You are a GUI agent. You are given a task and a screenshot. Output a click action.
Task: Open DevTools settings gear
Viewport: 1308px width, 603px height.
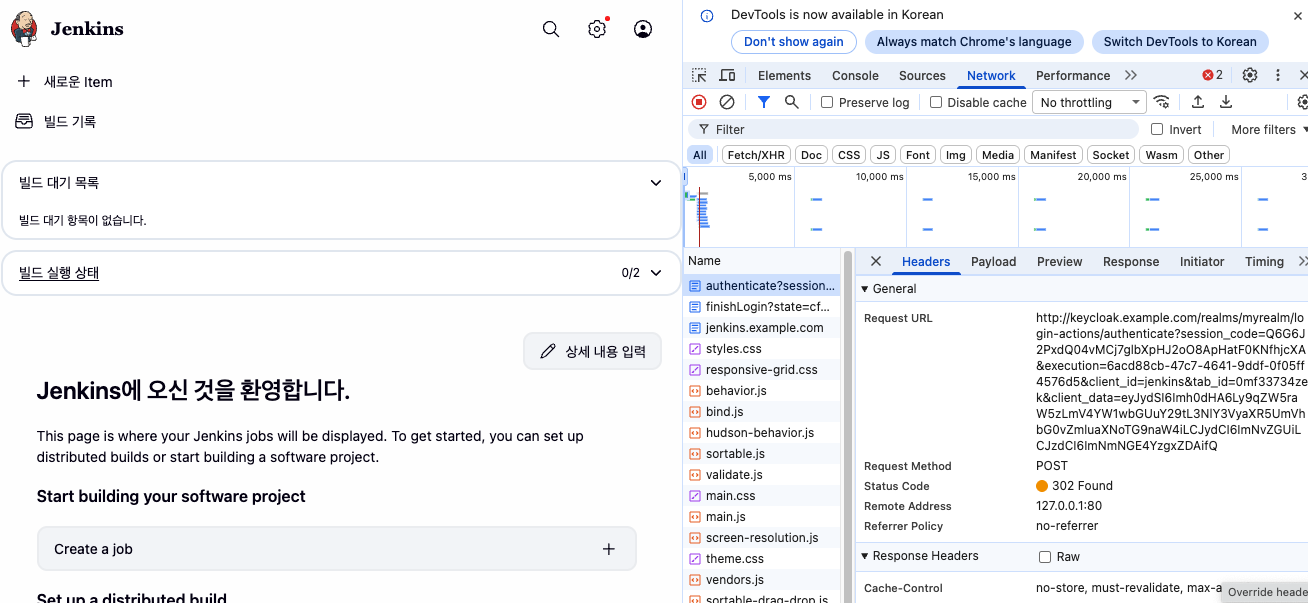[x=1250, y=75]
